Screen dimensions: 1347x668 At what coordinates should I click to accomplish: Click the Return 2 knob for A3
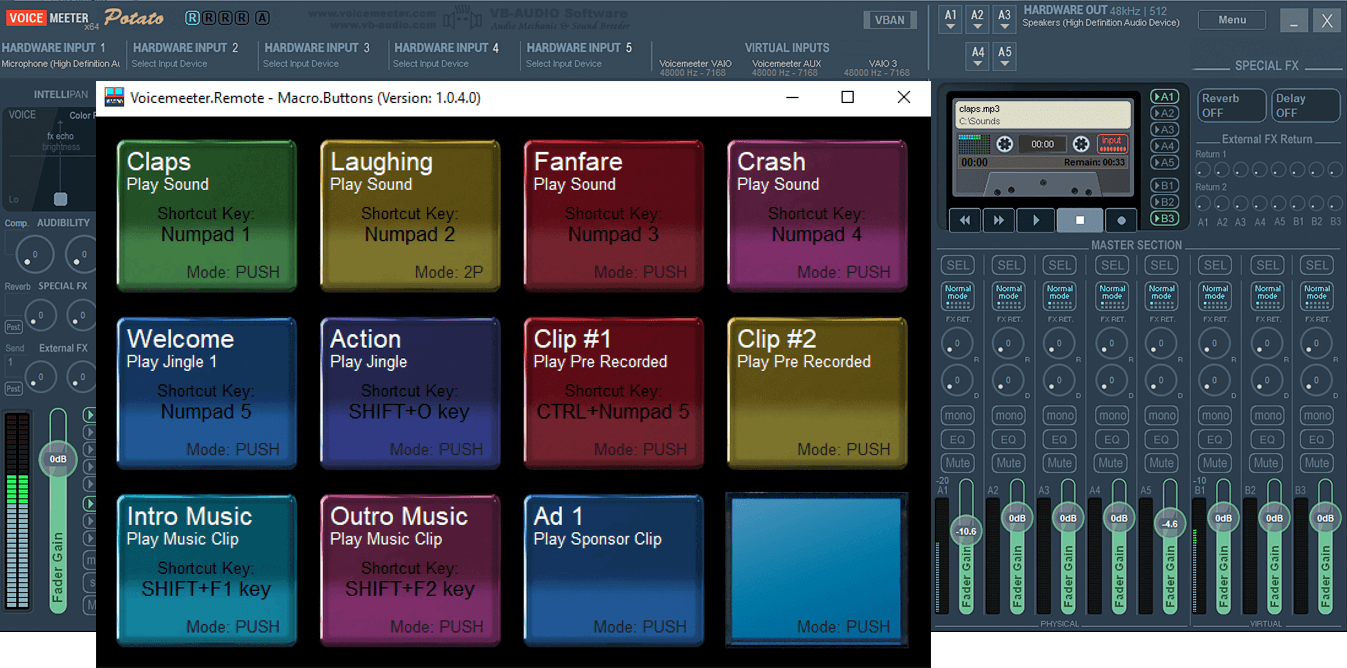(x=1241, y=203)
